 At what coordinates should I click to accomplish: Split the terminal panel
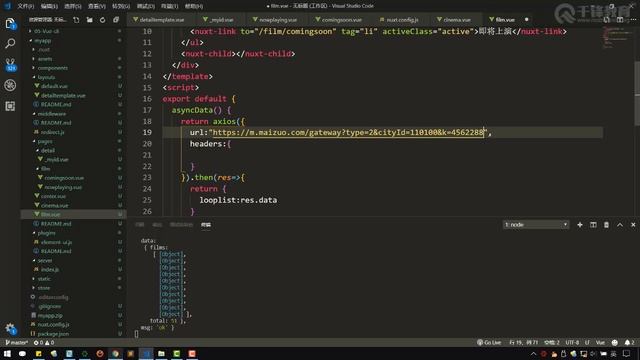pos(593,225)
